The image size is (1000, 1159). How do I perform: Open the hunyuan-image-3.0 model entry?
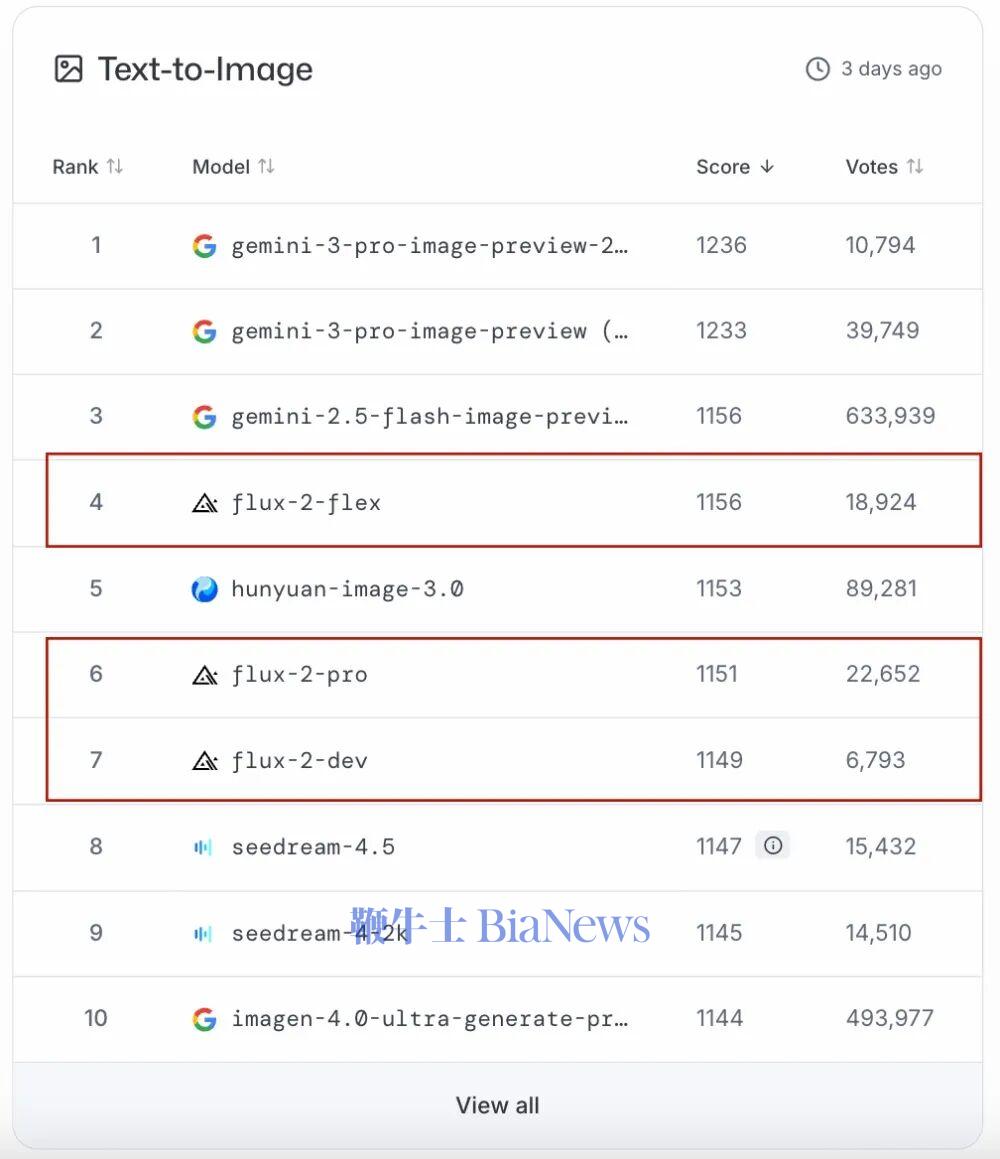pos(347,589)
